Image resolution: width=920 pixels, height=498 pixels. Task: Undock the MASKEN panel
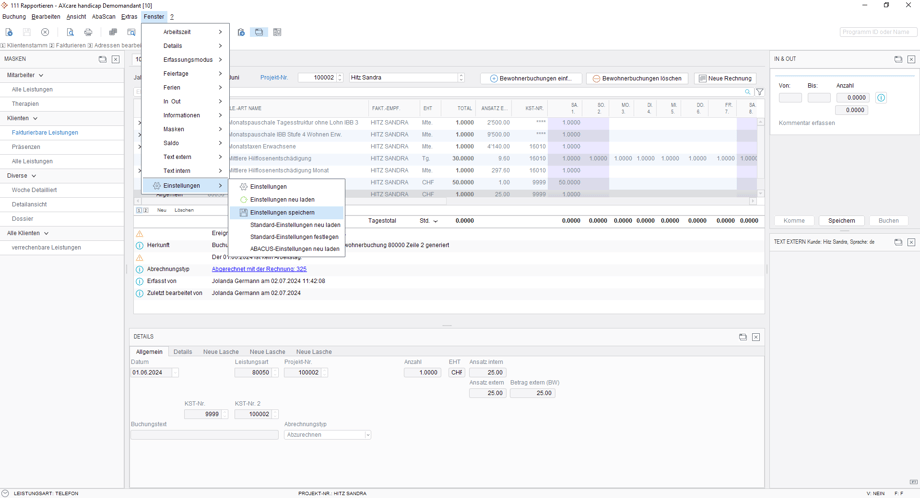(103, 59)
